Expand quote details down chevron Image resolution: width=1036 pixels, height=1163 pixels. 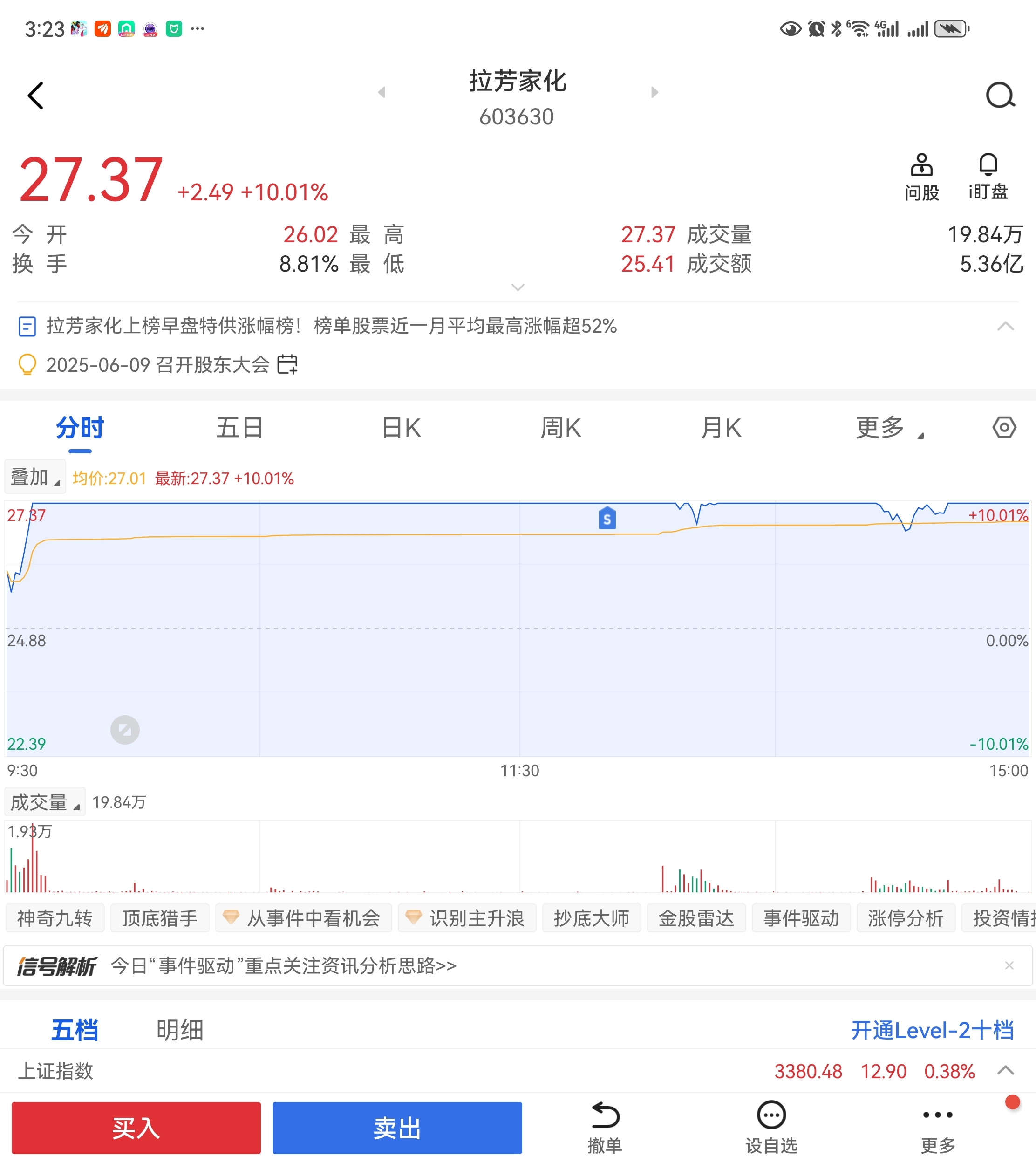pos(518,287)
